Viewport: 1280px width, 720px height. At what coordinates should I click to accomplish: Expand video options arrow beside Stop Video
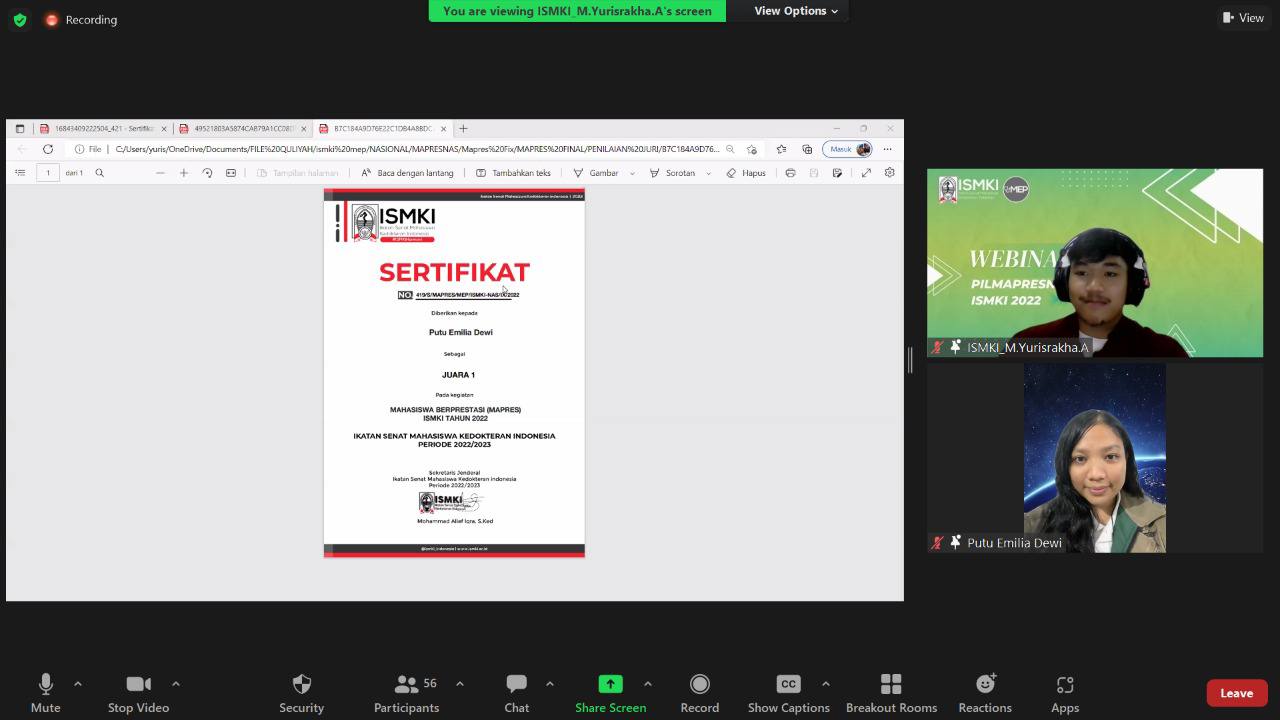pos(176,684)
